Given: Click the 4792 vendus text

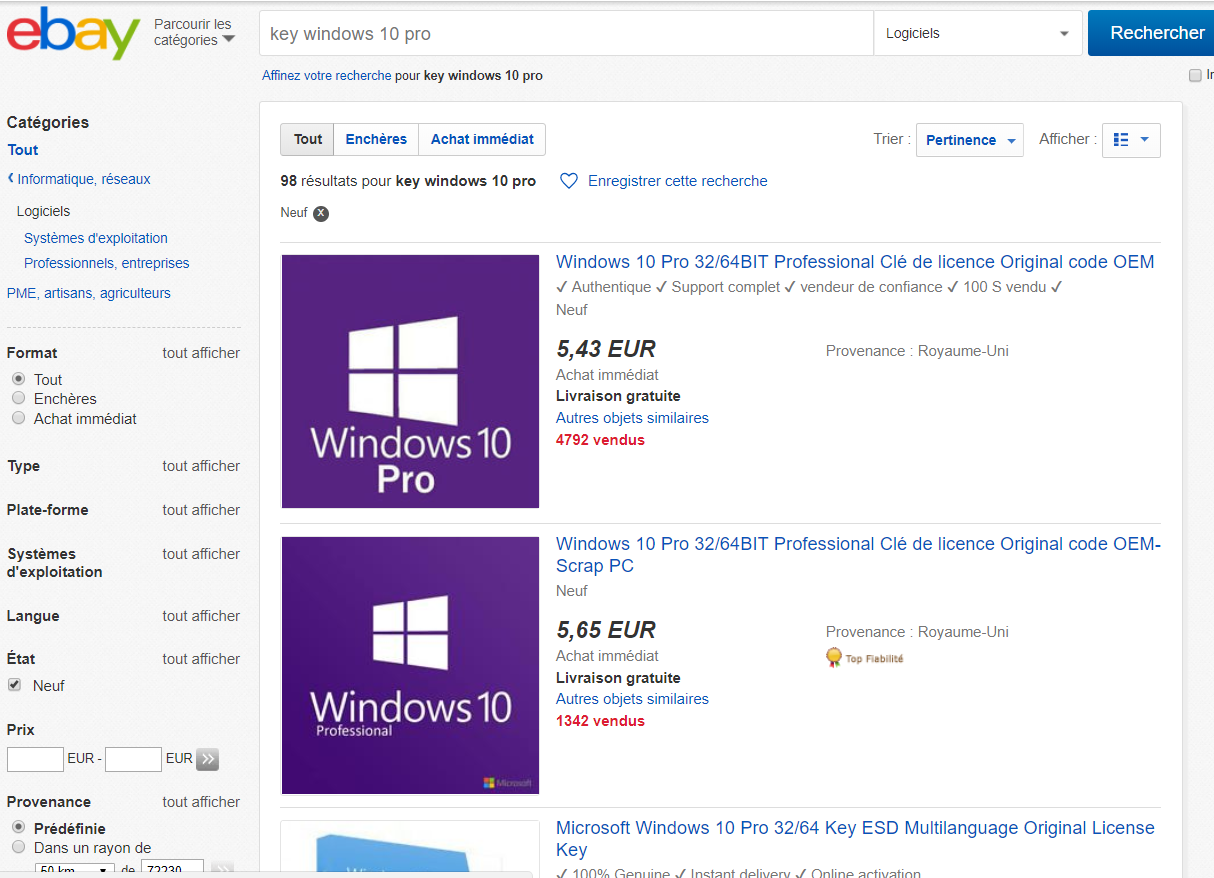Looking at the screenshot, I should 600,440.
